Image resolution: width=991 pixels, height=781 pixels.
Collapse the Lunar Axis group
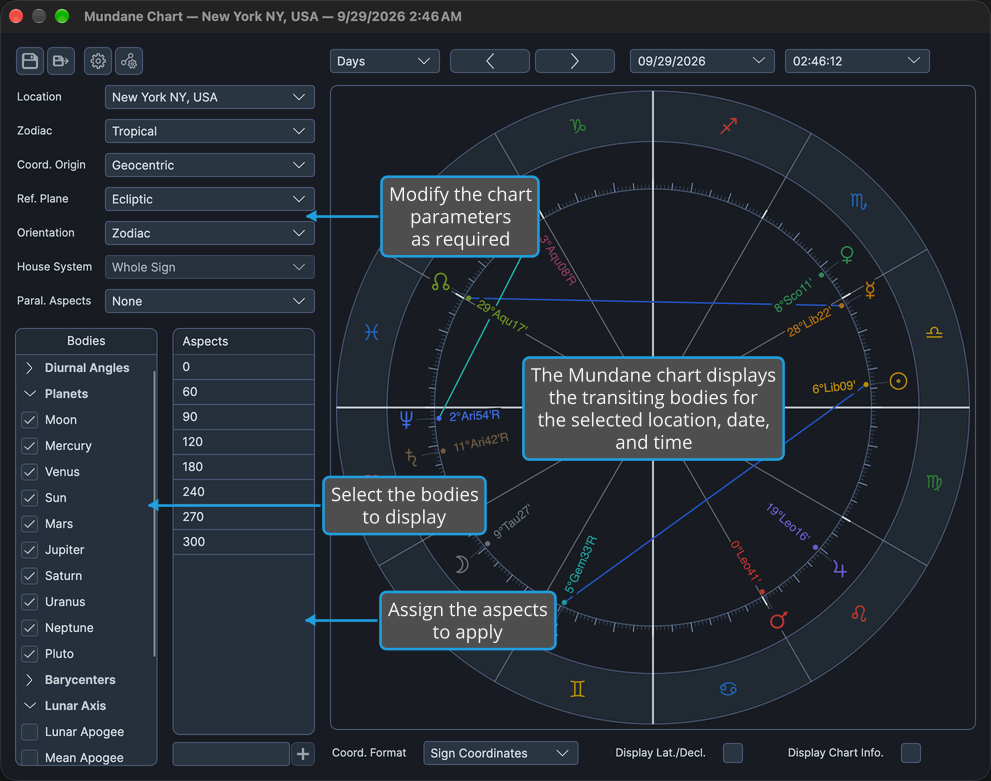[29, 706]
